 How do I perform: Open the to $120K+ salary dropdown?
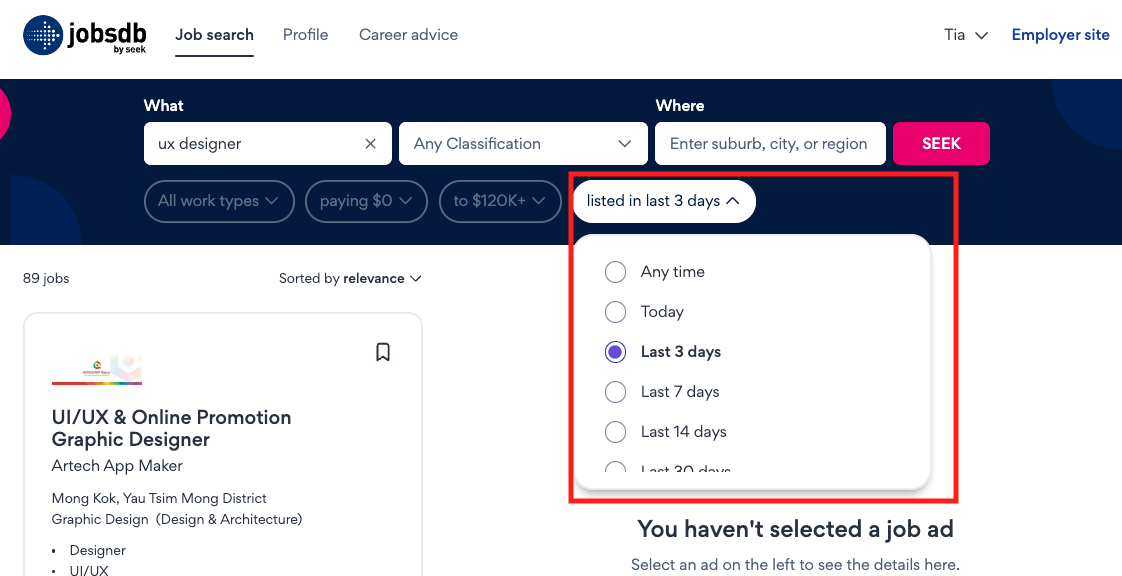[x=499, y=201]
